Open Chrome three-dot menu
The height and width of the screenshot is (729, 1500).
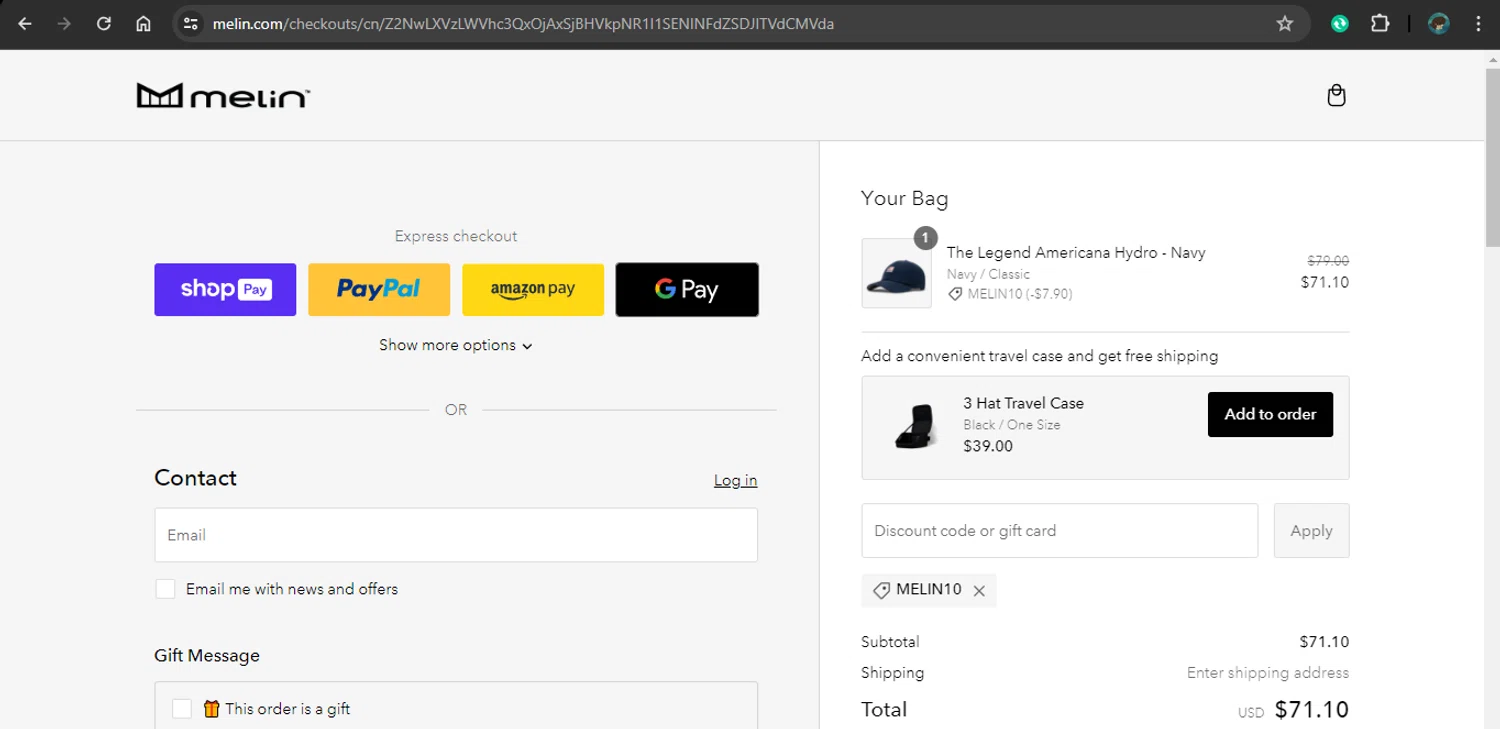coord(1478,24)
